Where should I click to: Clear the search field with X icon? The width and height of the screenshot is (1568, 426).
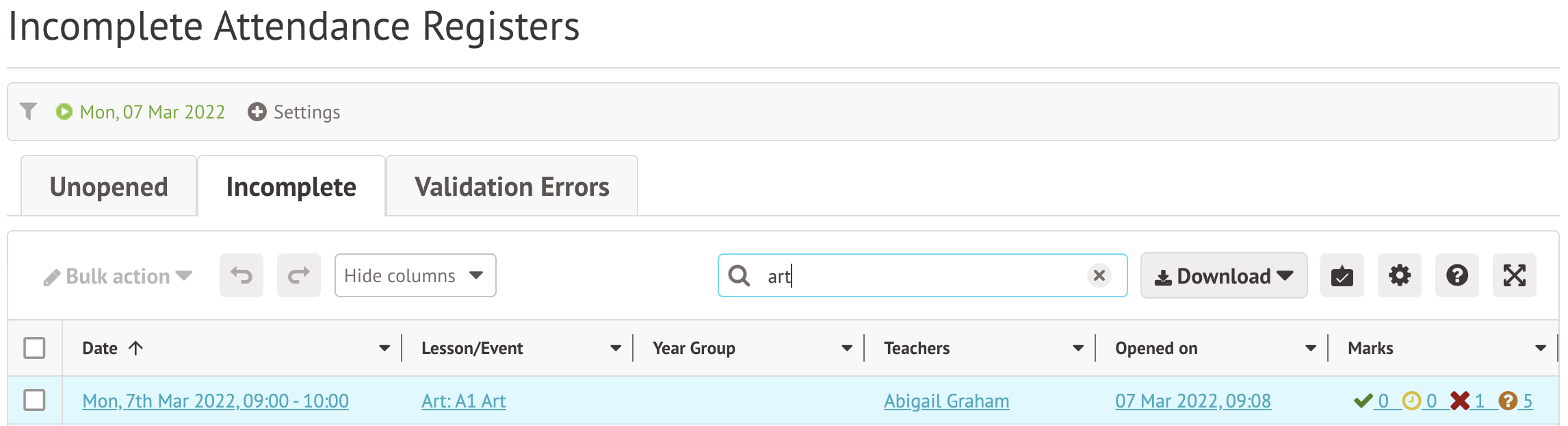(x=1099, y=275)
